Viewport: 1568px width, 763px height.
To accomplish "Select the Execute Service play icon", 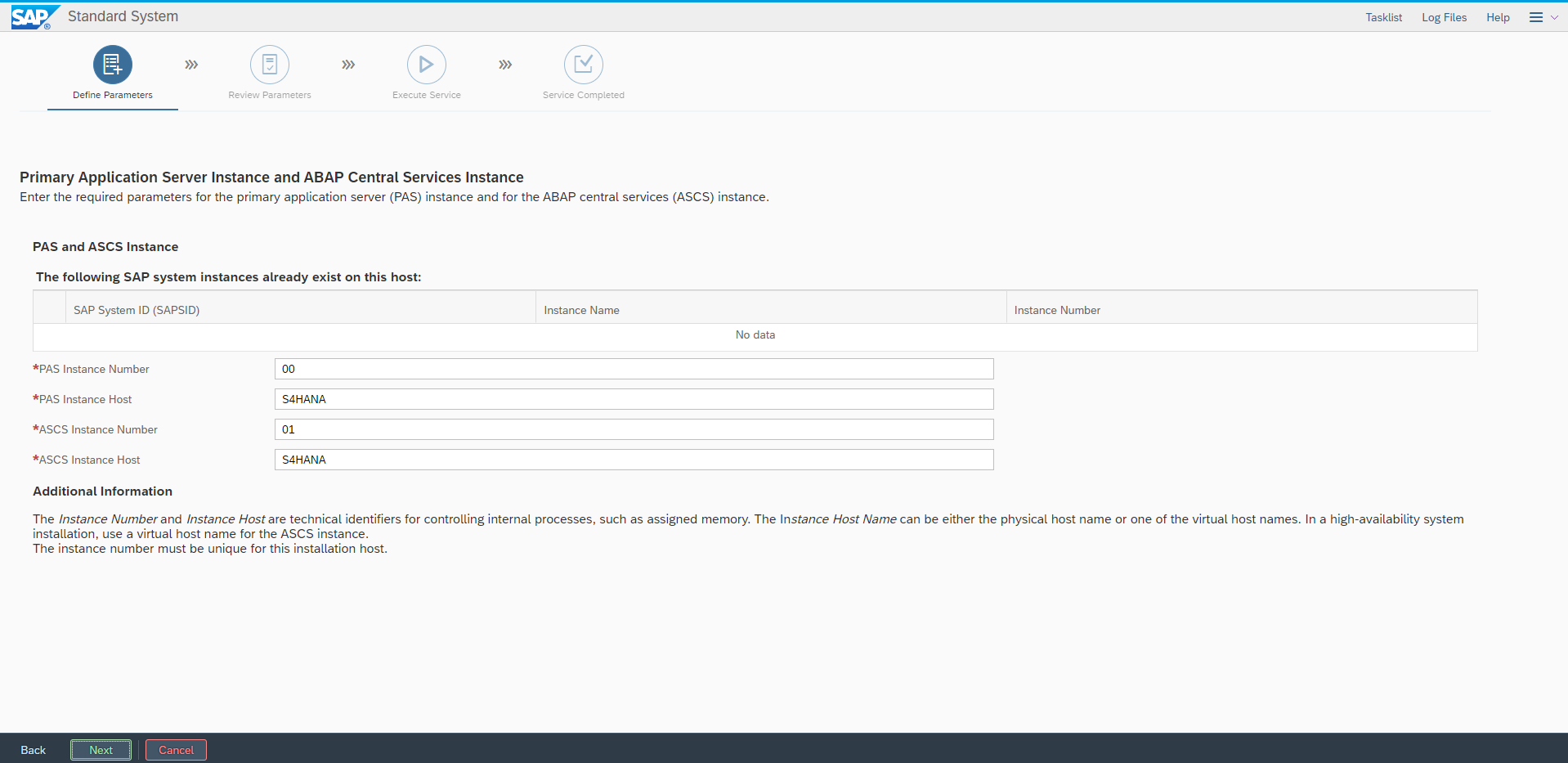I will click(x=427, y=65).
